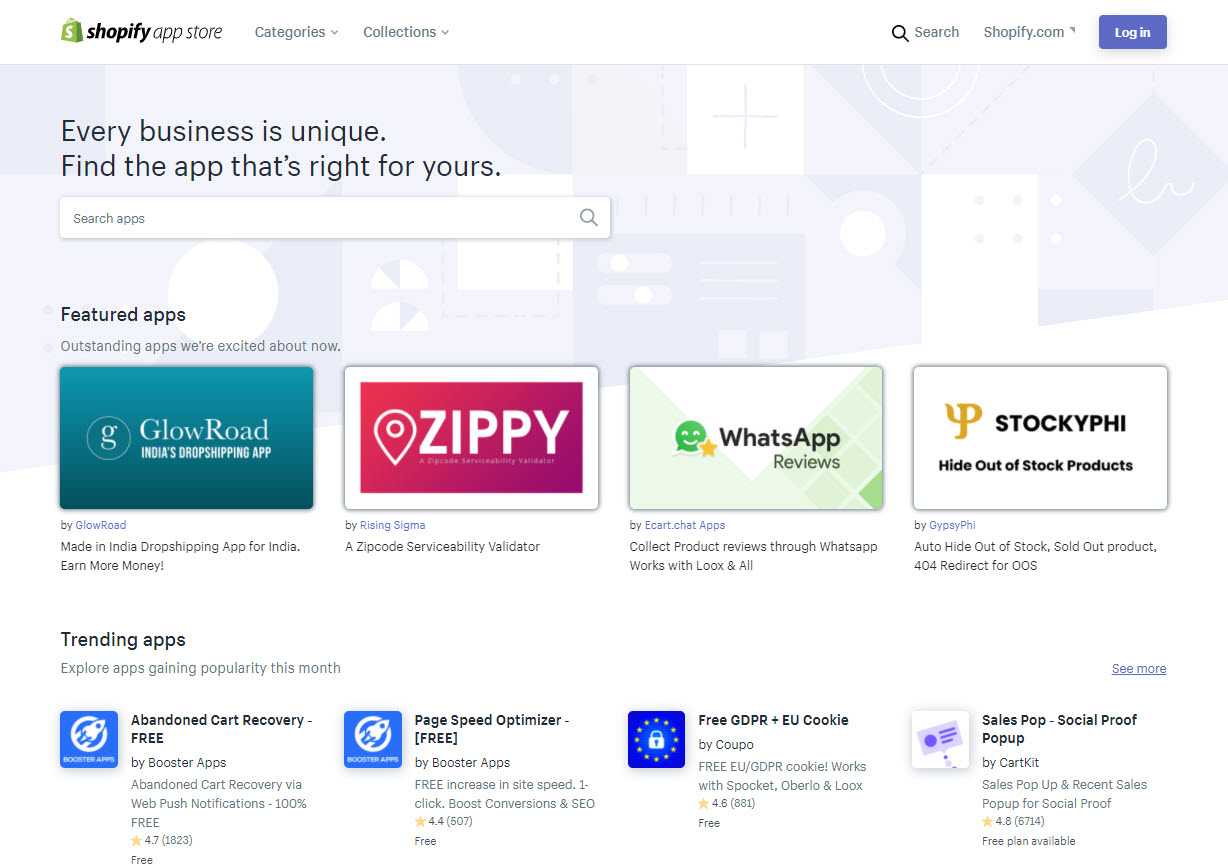Open the Zippy featured app banner

(x=471, y=438)
